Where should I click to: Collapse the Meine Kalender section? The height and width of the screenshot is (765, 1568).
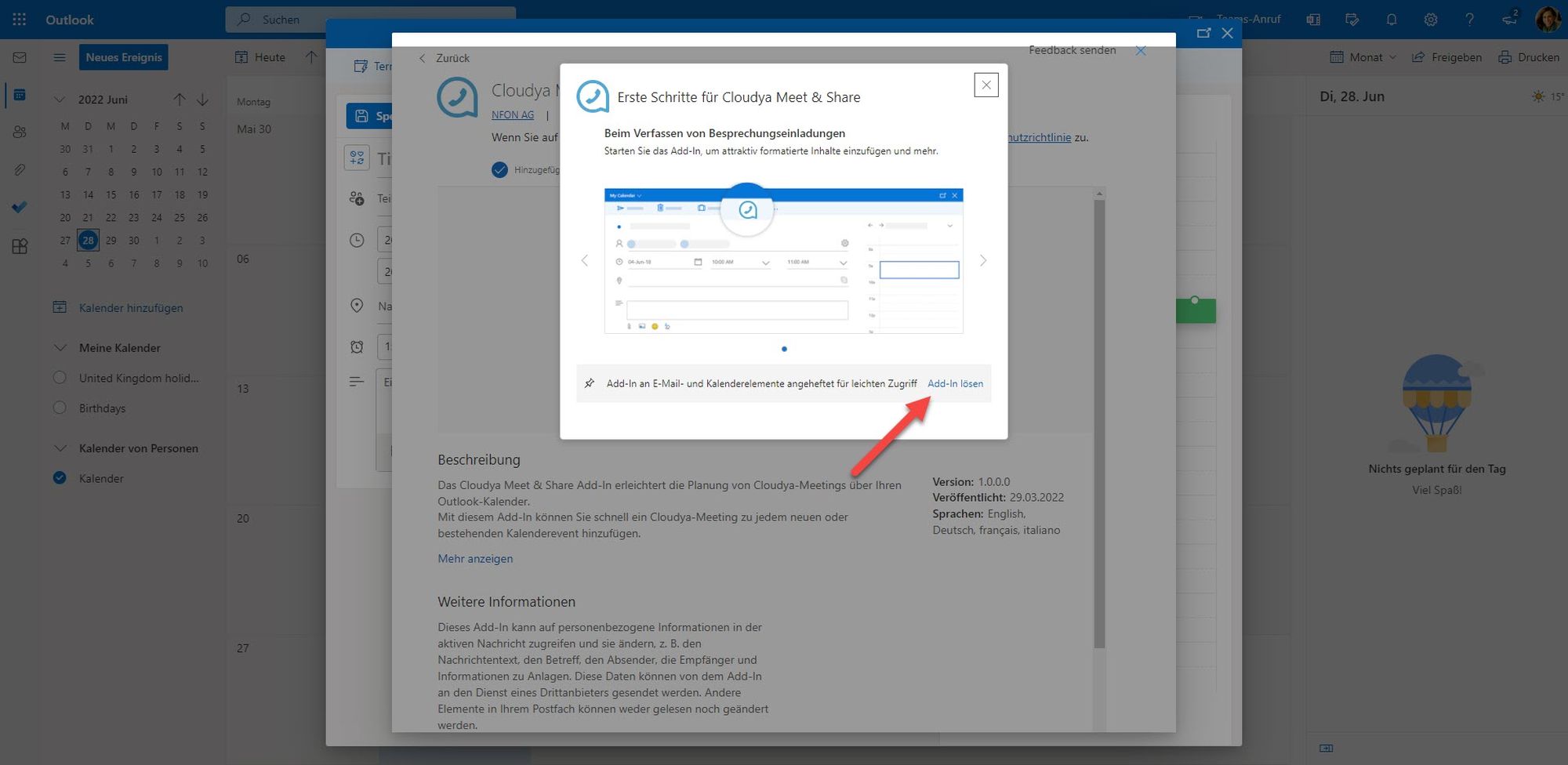(60, 348)
